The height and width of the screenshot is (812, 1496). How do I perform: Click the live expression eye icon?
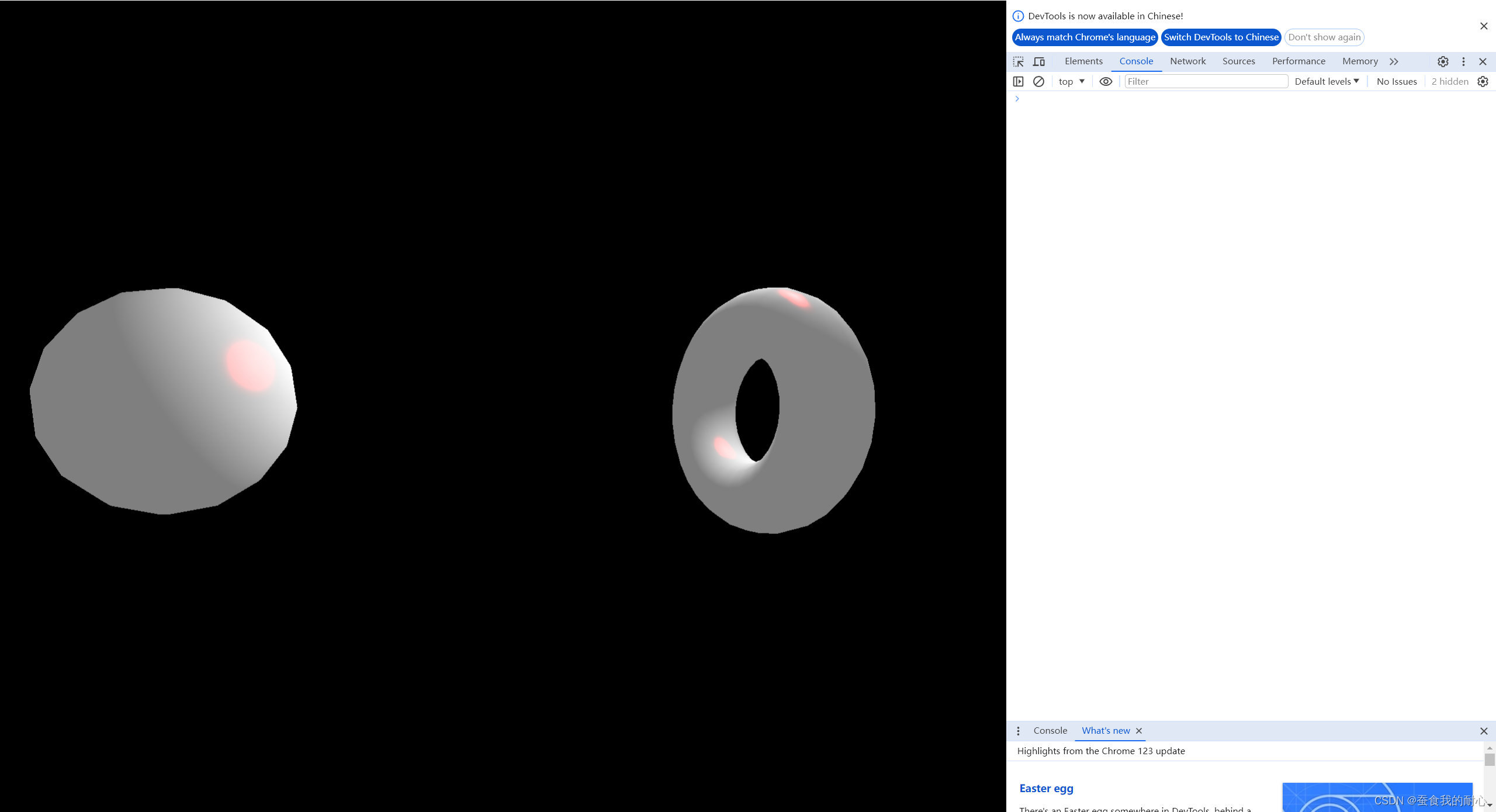click(x=1106, y=81)
